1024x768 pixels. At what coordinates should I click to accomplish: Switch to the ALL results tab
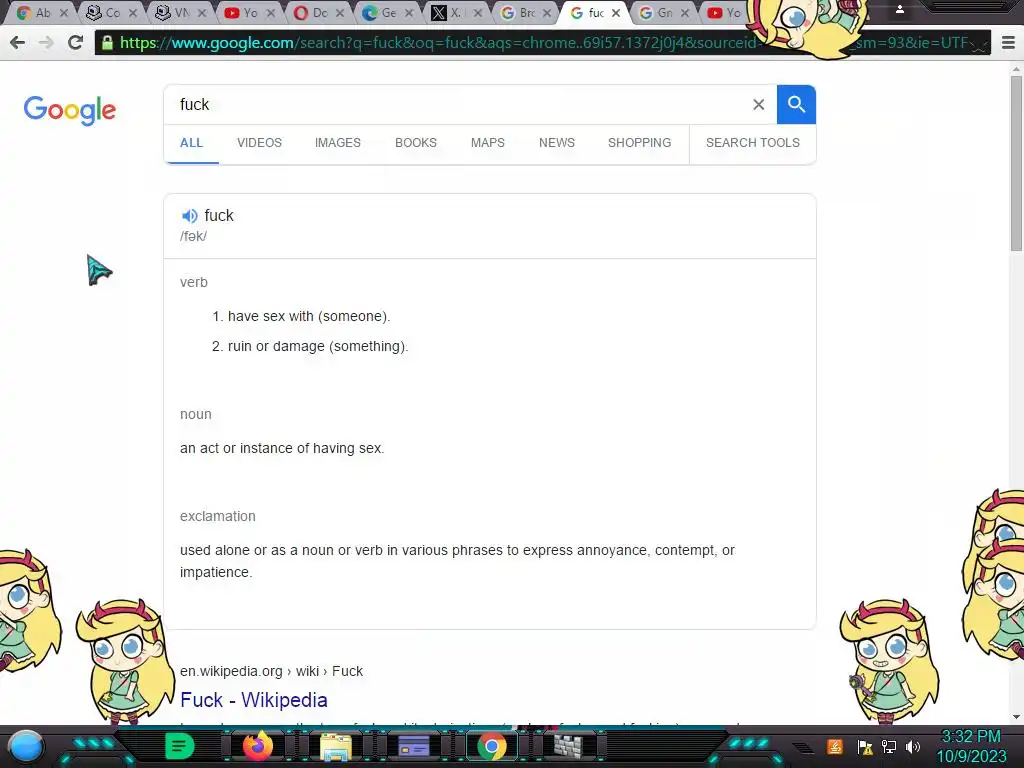191,142
